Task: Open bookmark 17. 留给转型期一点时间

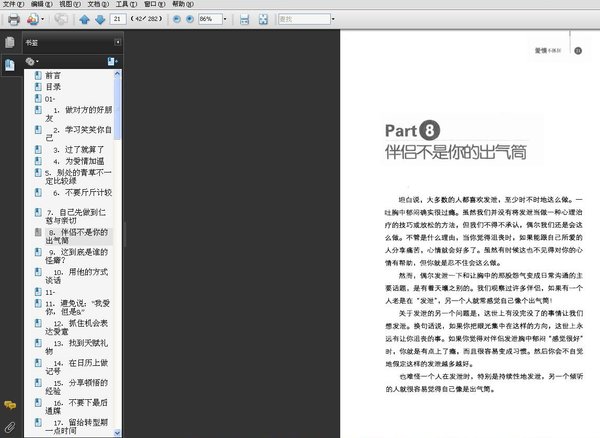Action: 77,427
